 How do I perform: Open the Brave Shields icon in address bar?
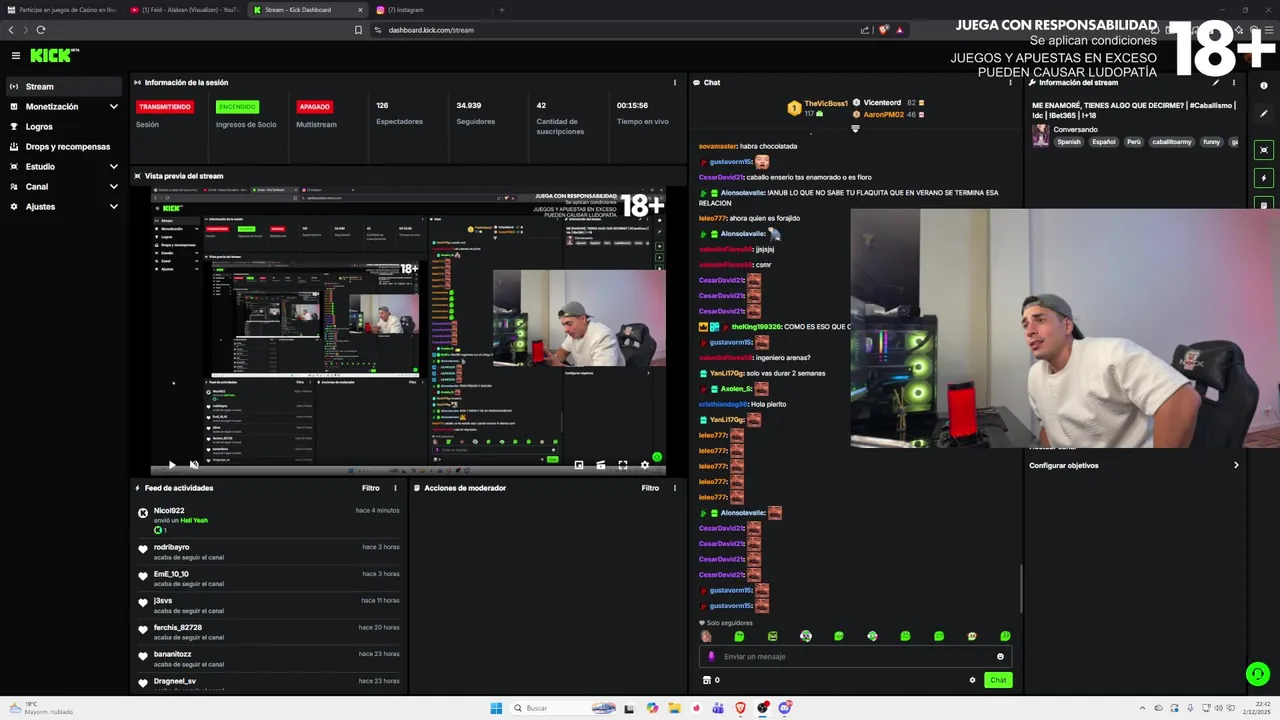pyautogui.click(x=883, y=30)
